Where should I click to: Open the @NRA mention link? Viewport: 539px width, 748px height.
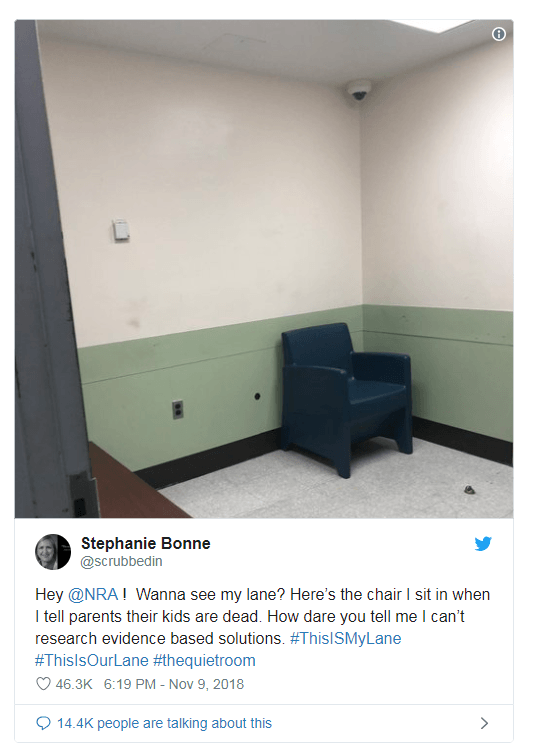93,594
